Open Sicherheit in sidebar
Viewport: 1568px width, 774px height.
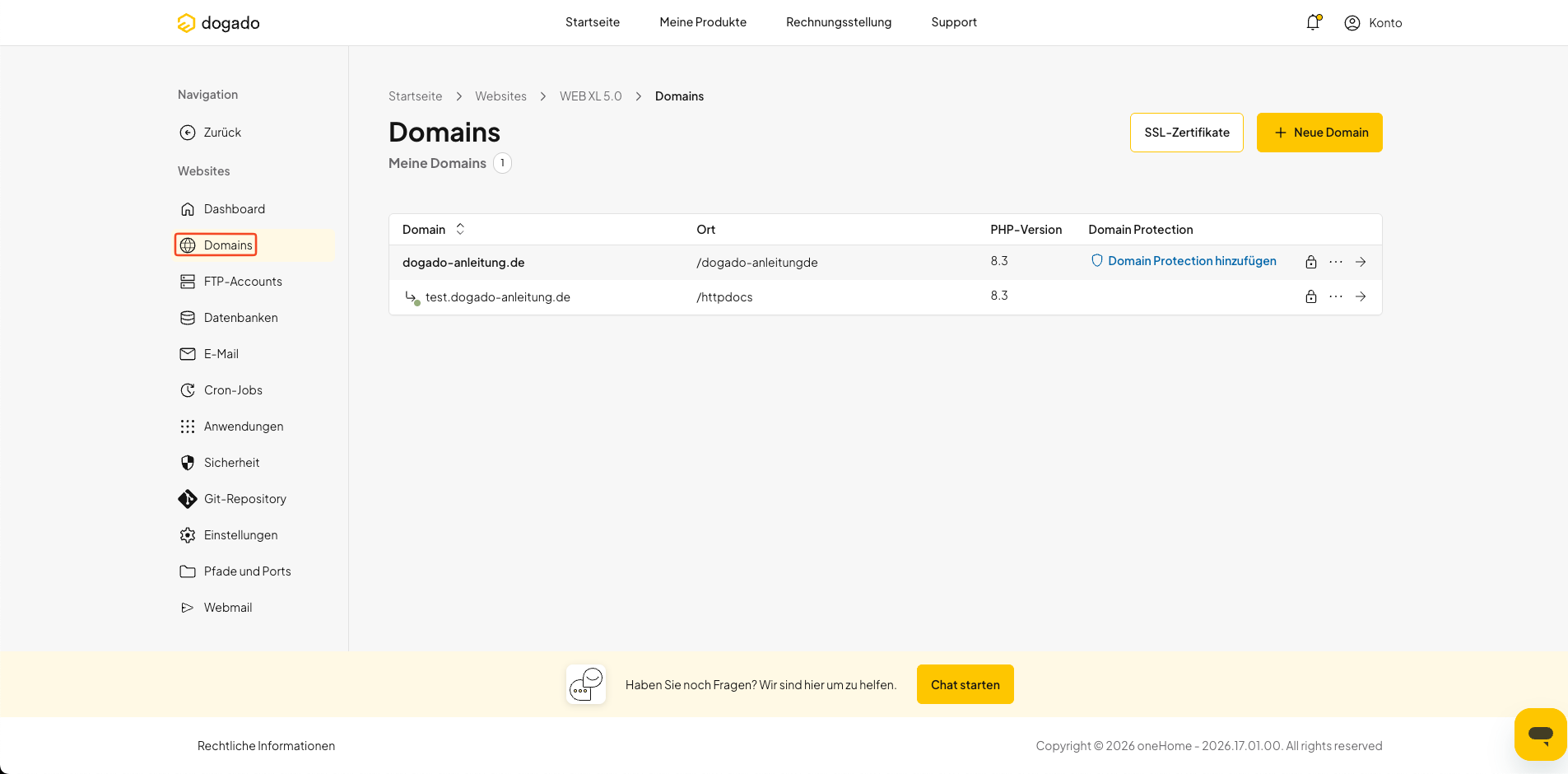click(x=220, y=463)
